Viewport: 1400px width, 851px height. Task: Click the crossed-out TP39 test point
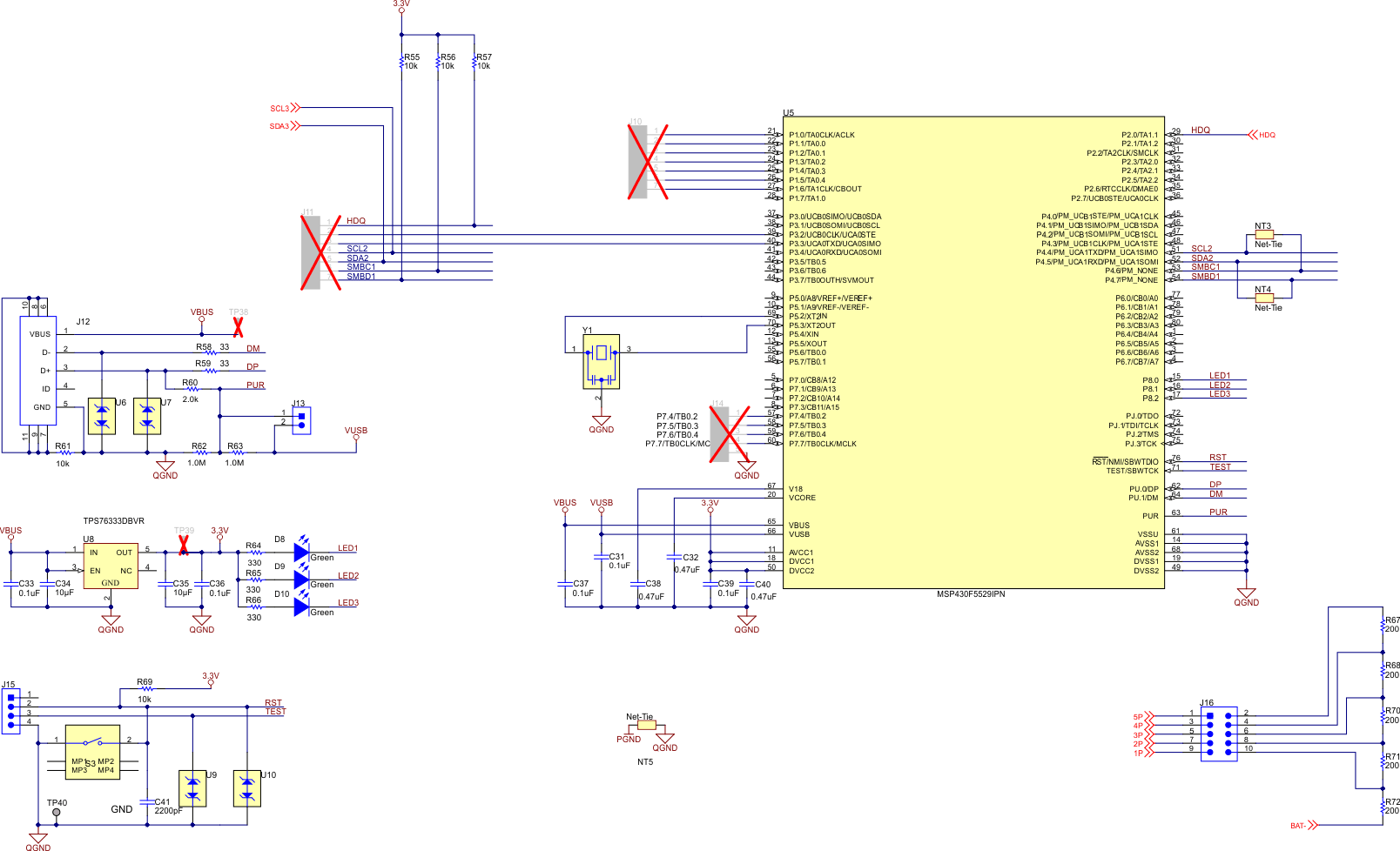[184, 546]
